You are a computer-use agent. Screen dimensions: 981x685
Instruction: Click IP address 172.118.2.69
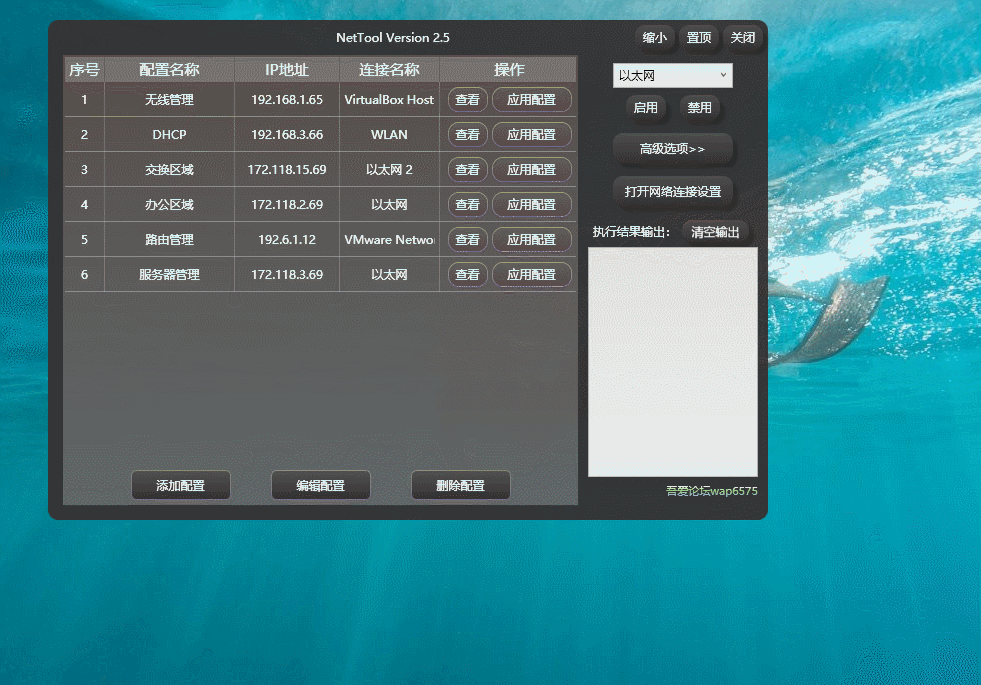[x=287, y=205]
